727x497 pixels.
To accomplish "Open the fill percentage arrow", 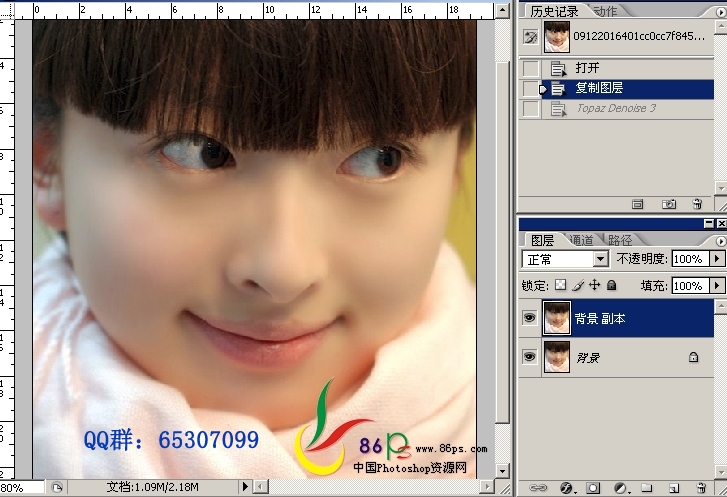I will [717, 285].
